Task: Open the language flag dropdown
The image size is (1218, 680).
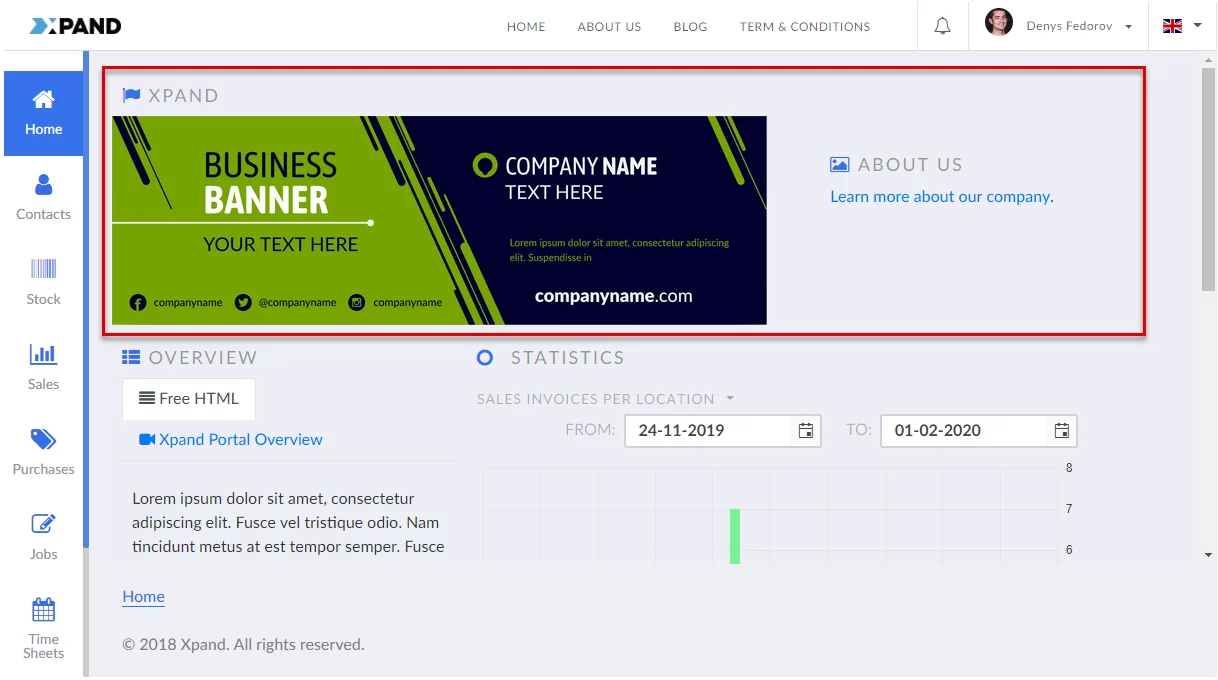Action: coord(1181,26)
